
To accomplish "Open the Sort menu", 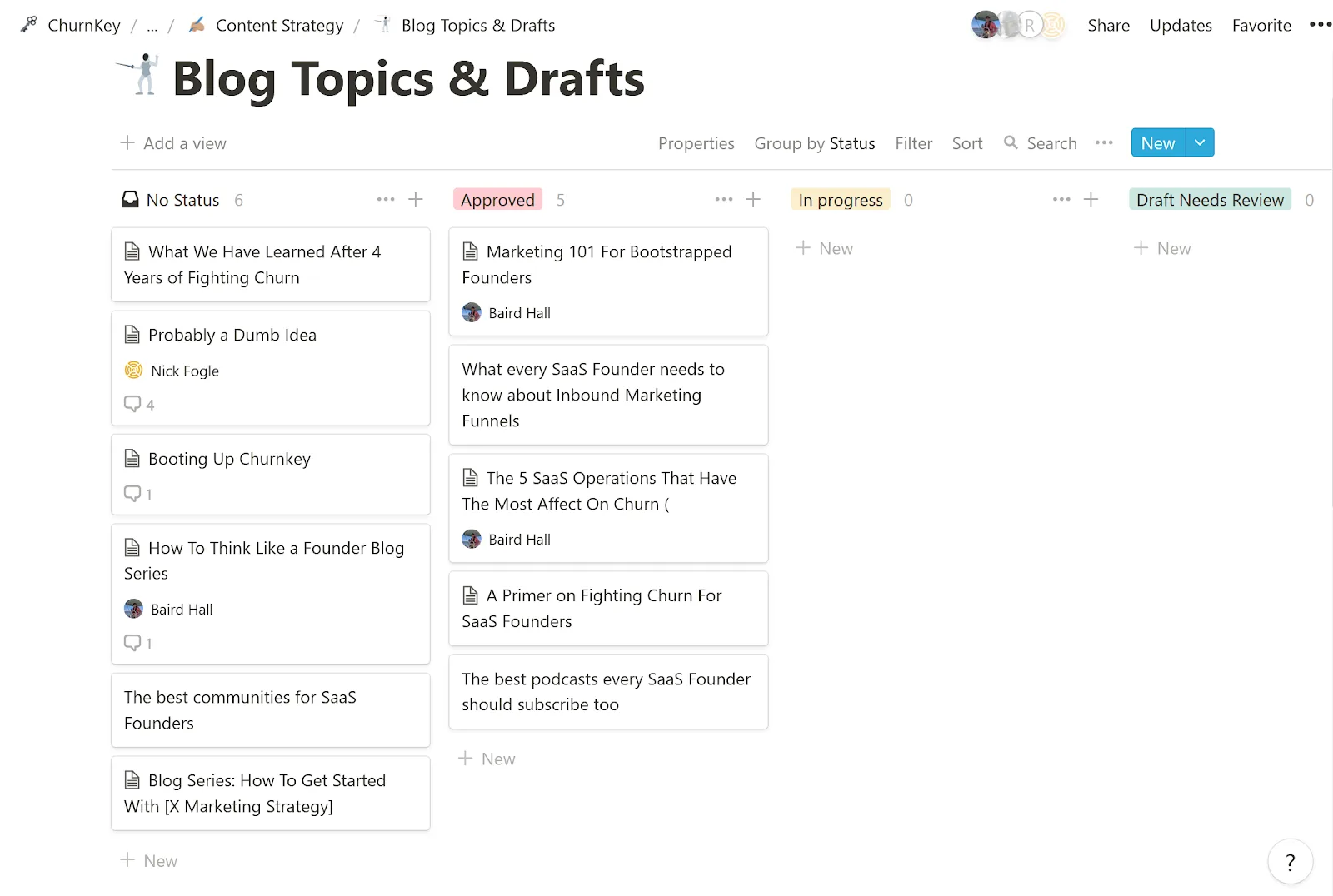I will pyautogui.click(x=966, y=143).
